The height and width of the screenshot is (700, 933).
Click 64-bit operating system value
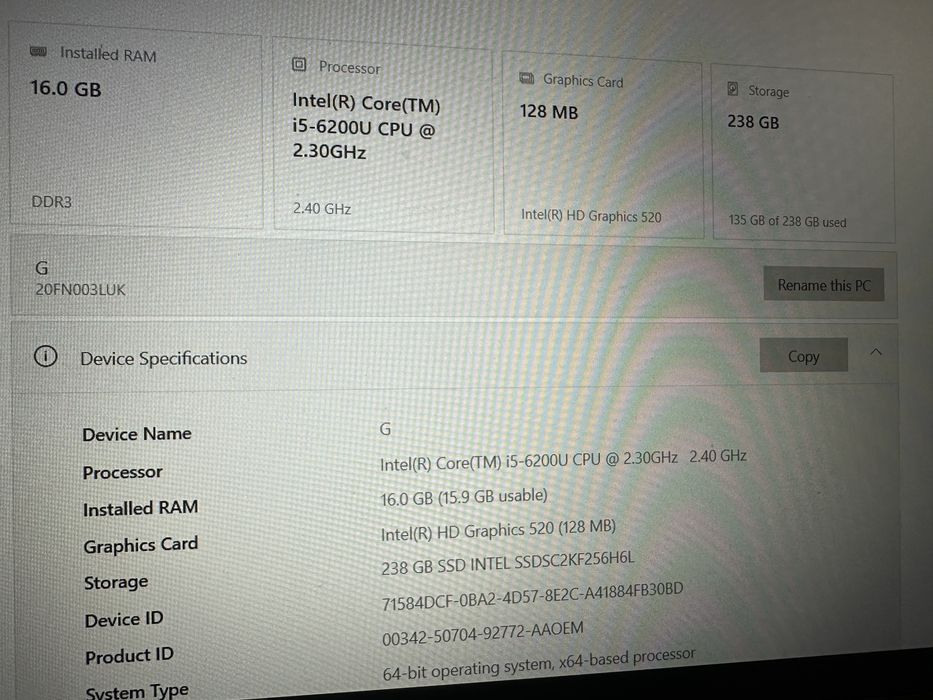[538, 664]
